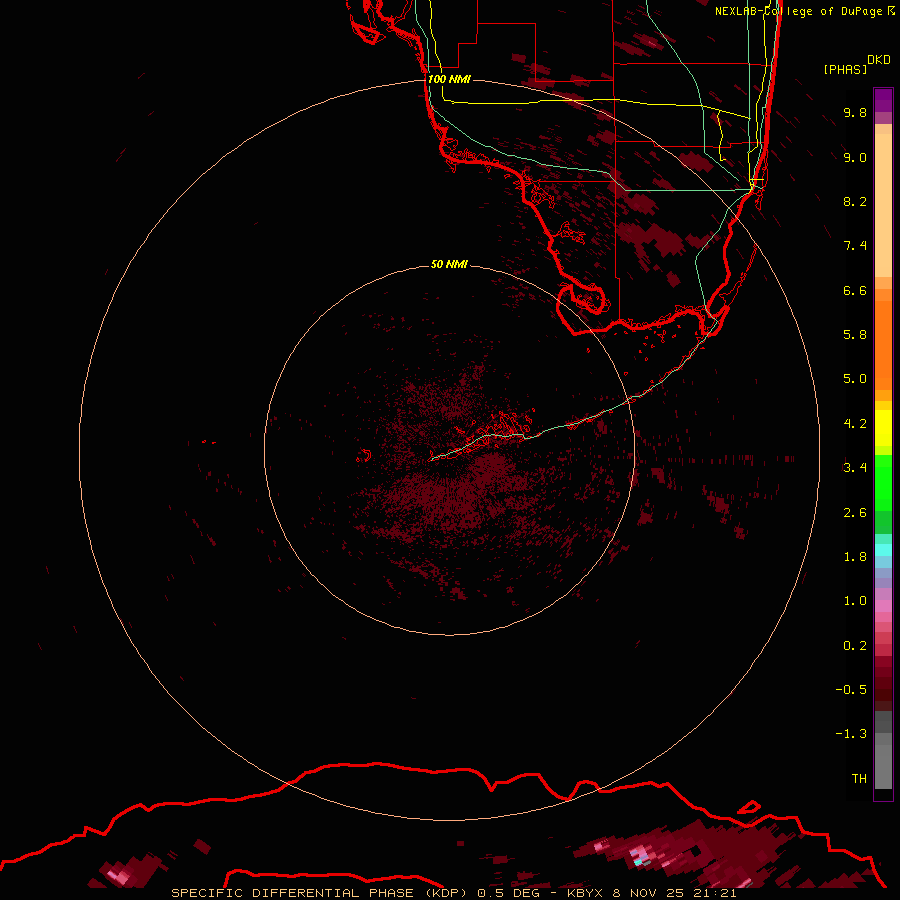900x900 pixels.
Task: Click the 1.0 value on the color scale
Action: [855, 601]
